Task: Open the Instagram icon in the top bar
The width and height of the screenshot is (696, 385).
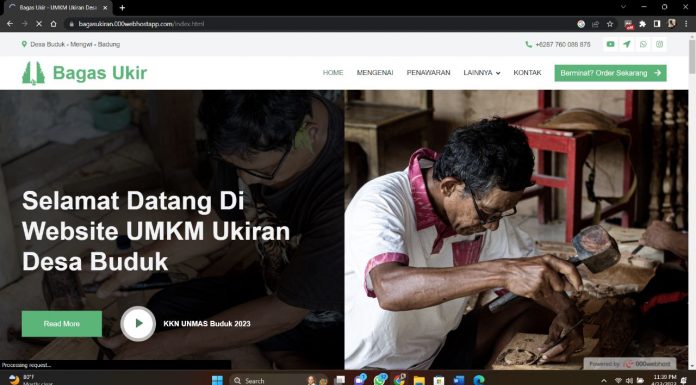Action: coord(660,44)
